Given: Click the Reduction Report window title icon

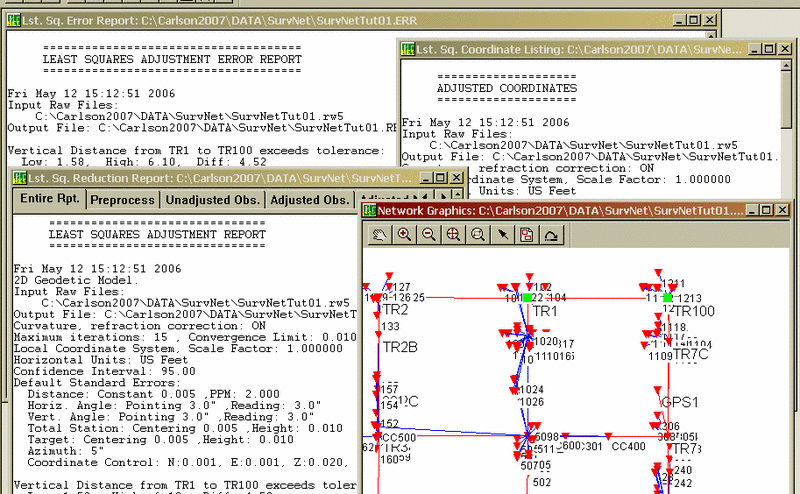Looking at the screenshot, I should 20,178.
